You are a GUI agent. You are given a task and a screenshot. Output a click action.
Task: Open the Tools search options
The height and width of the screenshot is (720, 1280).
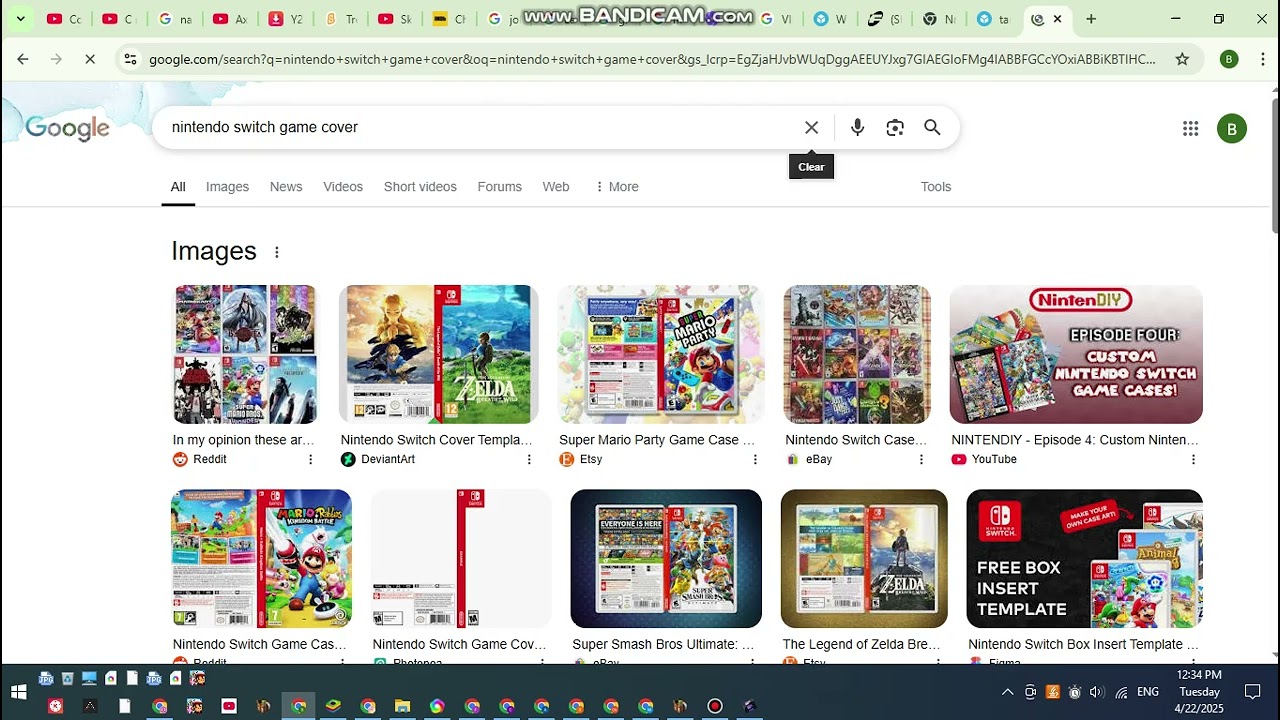(x=936, y=187)
